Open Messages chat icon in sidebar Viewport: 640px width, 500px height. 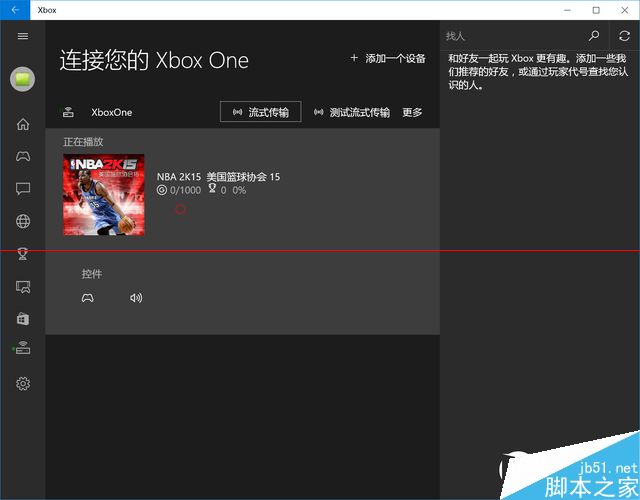coord(23,189)
